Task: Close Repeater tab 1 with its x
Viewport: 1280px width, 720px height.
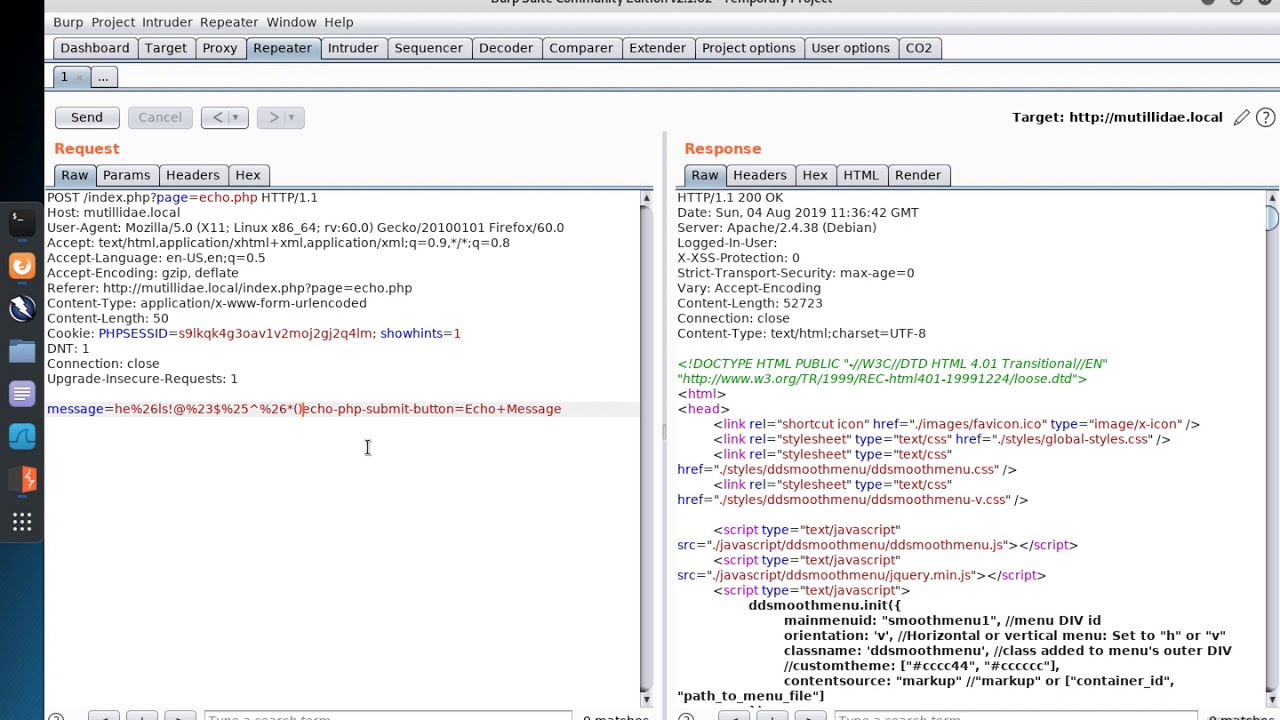Action: click(x=79, y=78)
